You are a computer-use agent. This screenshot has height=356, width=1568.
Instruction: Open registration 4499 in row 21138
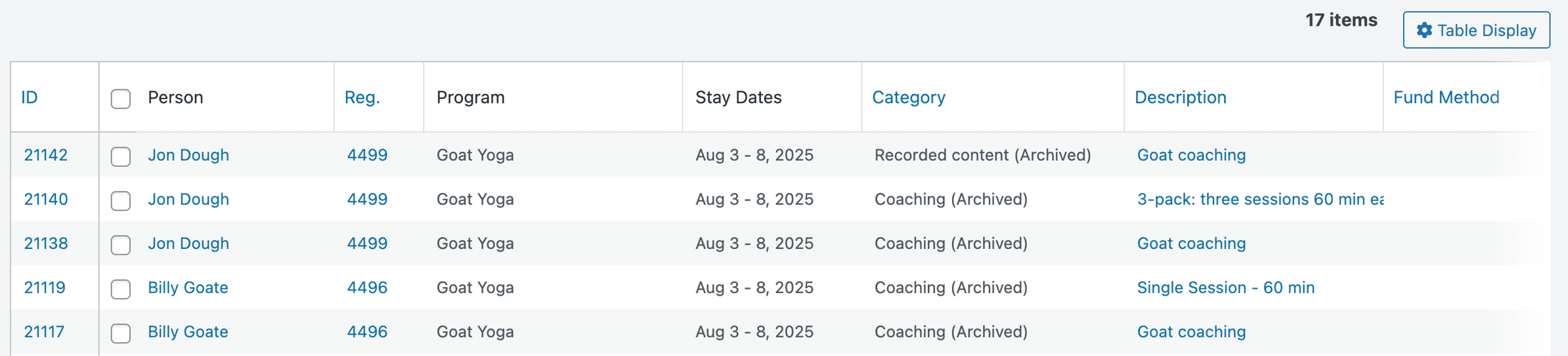367,243
